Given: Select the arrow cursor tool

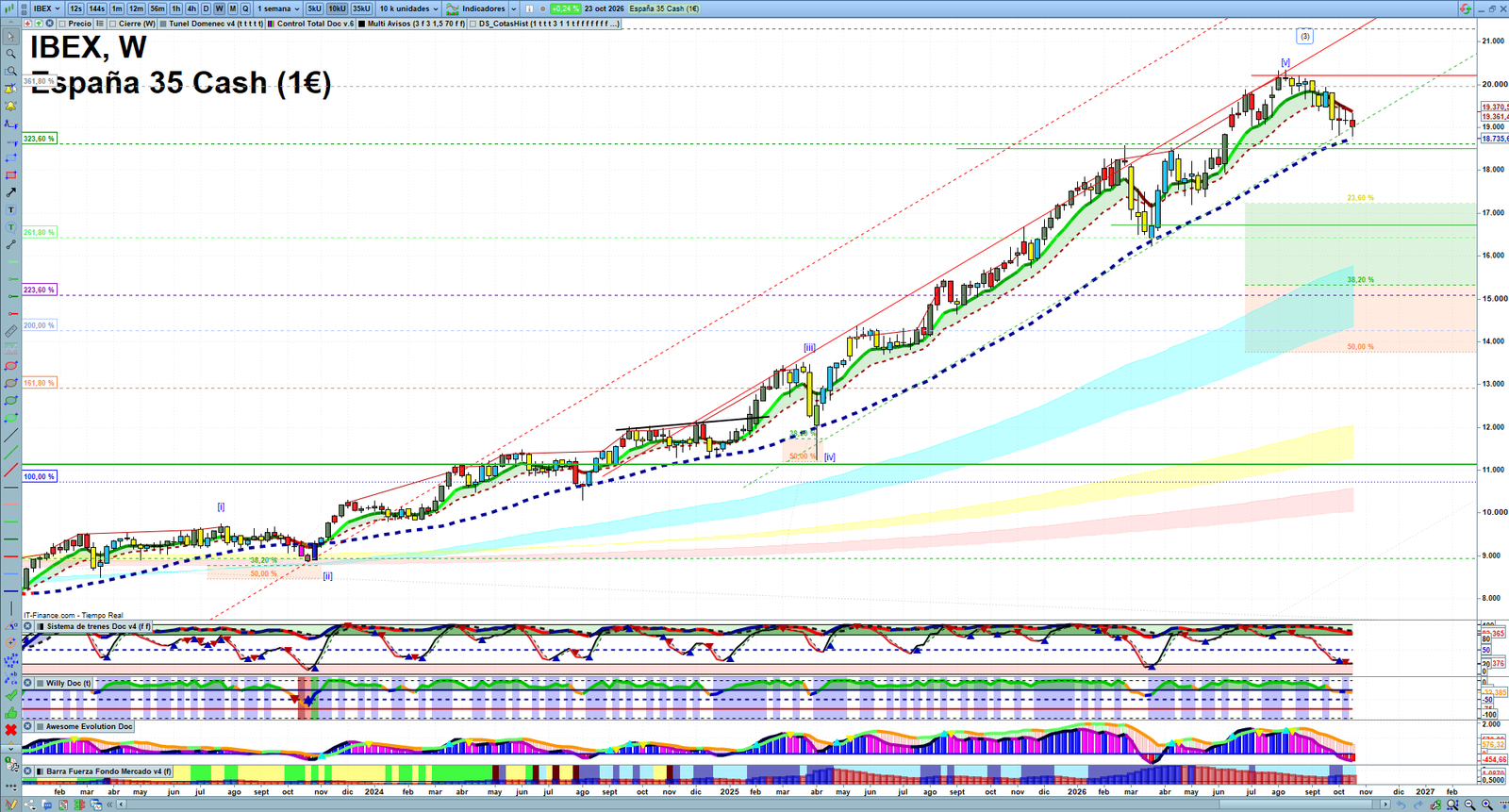Looking at the screenshot, I should pyautogui.click(x=10, y=37).
